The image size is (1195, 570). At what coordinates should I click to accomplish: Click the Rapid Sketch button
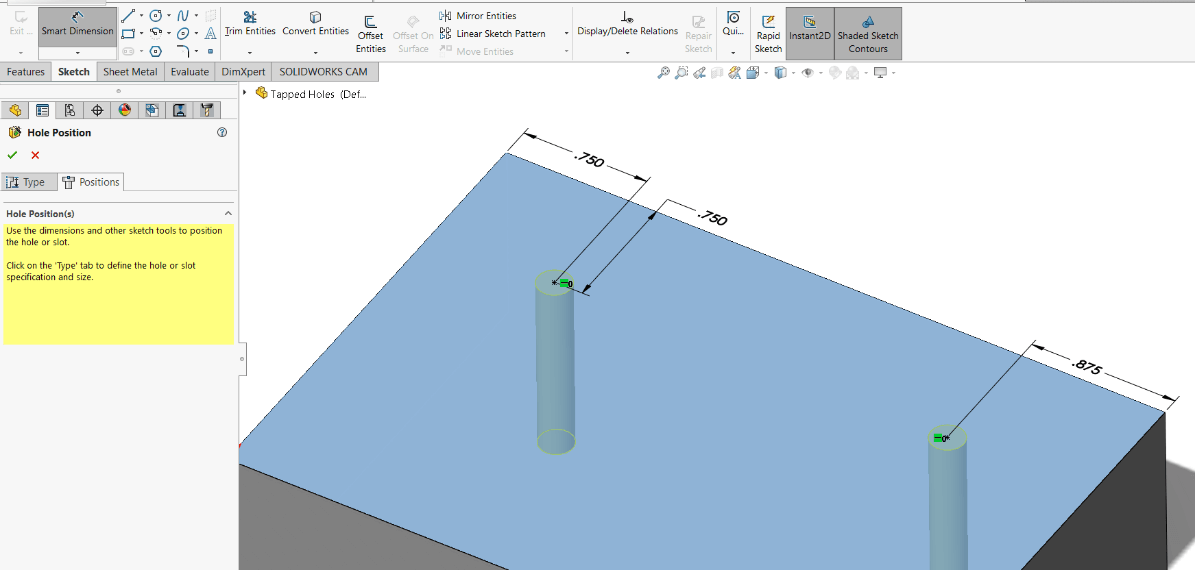pos(768,34)
